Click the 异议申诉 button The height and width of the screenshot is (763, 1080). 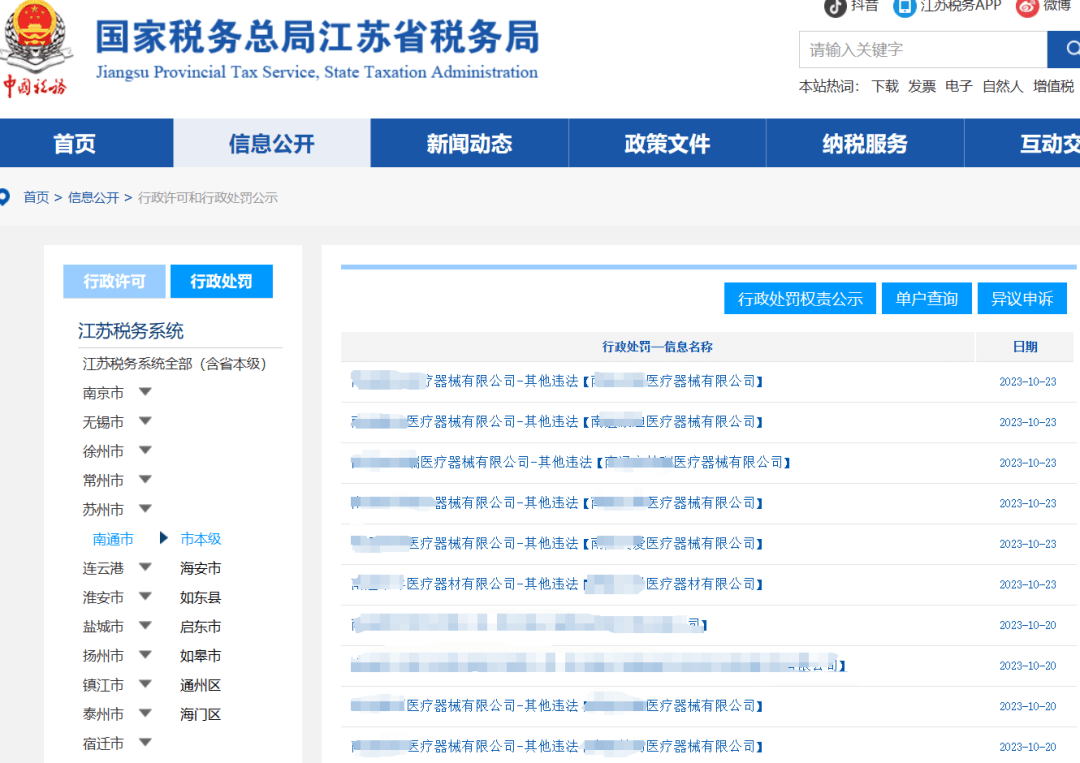(x=1022, y=299)
